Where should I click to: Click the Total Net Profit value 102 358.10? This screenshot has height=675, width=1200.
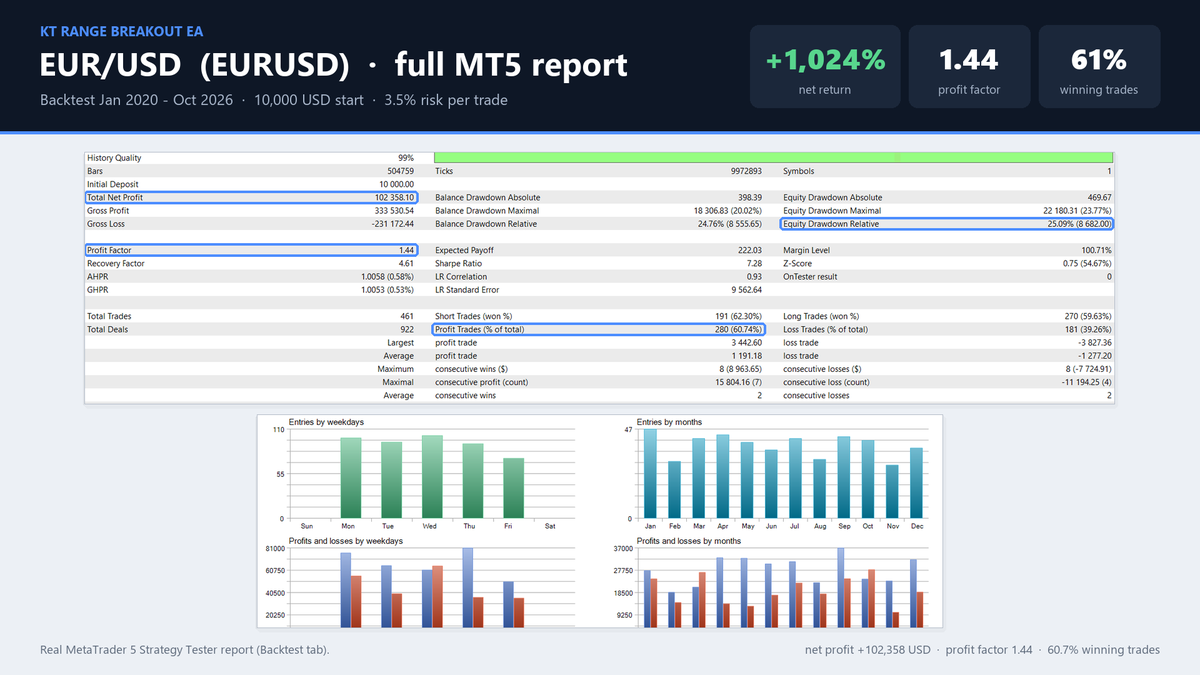coord(392,198)
